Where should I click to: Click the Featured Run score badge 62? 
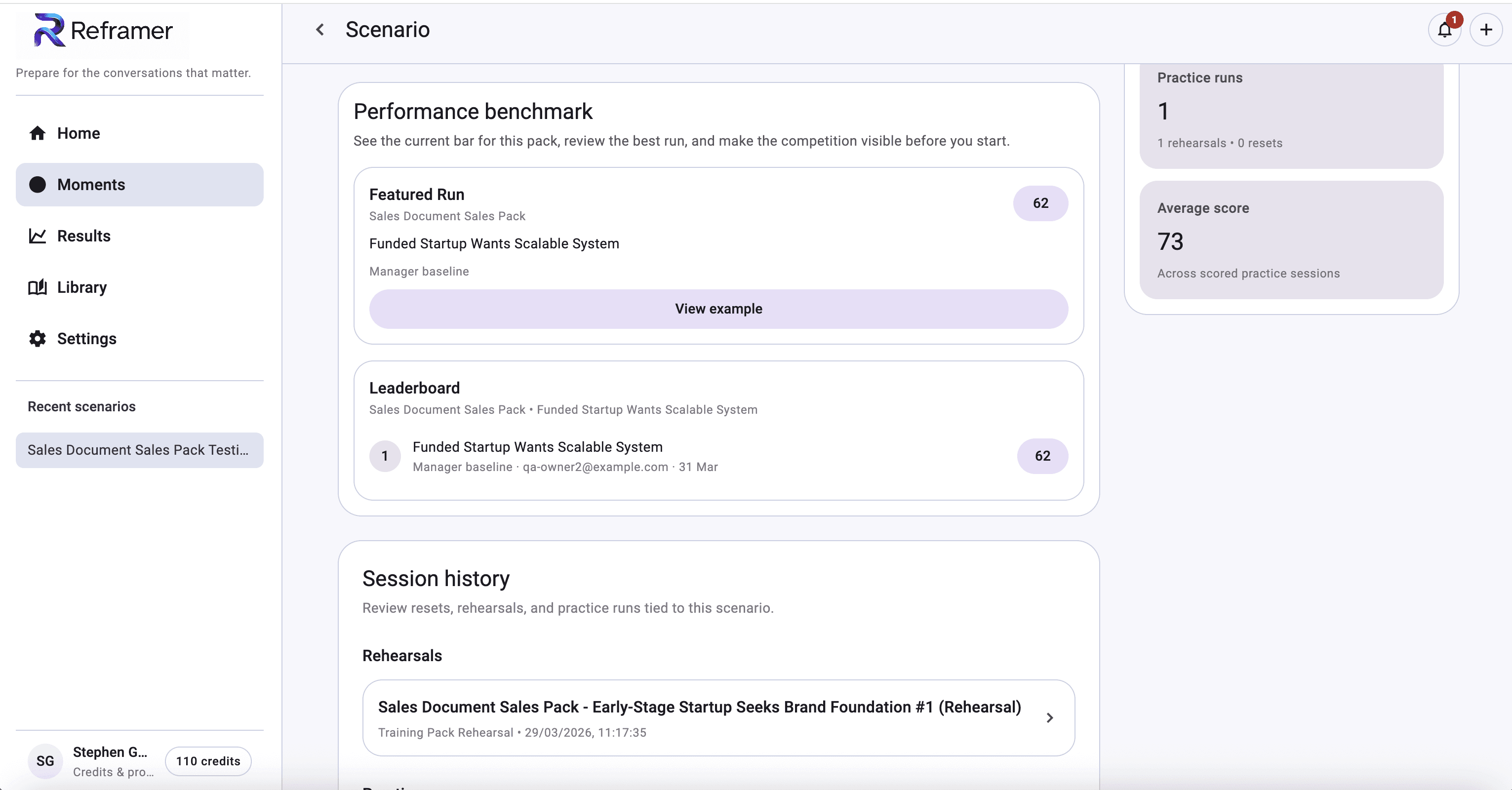coord(1040,203)
